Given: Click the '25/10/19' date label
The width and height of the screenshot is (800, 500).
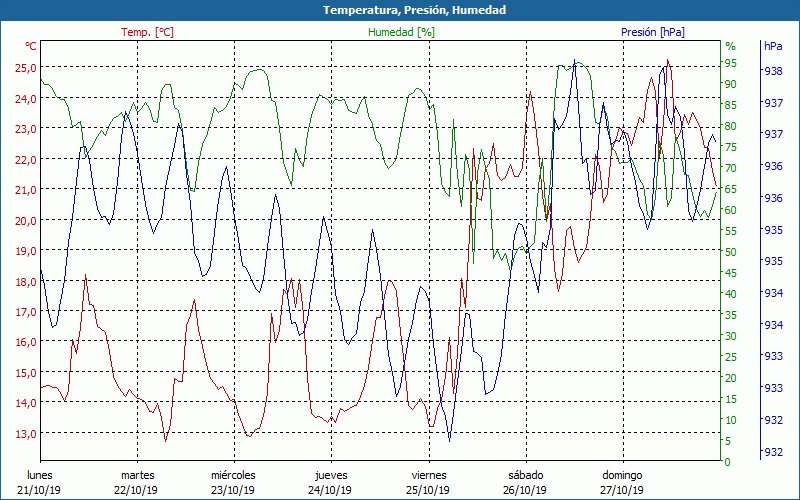Looking at the screenshot, I should [x=428, y=490].
